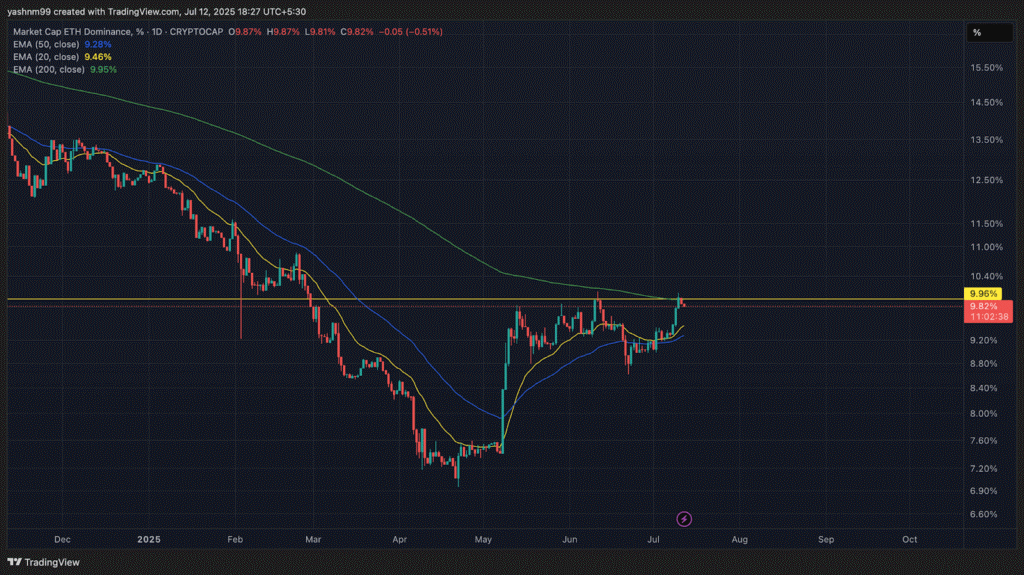Click the 6.90% price axis label

(984, 491)
